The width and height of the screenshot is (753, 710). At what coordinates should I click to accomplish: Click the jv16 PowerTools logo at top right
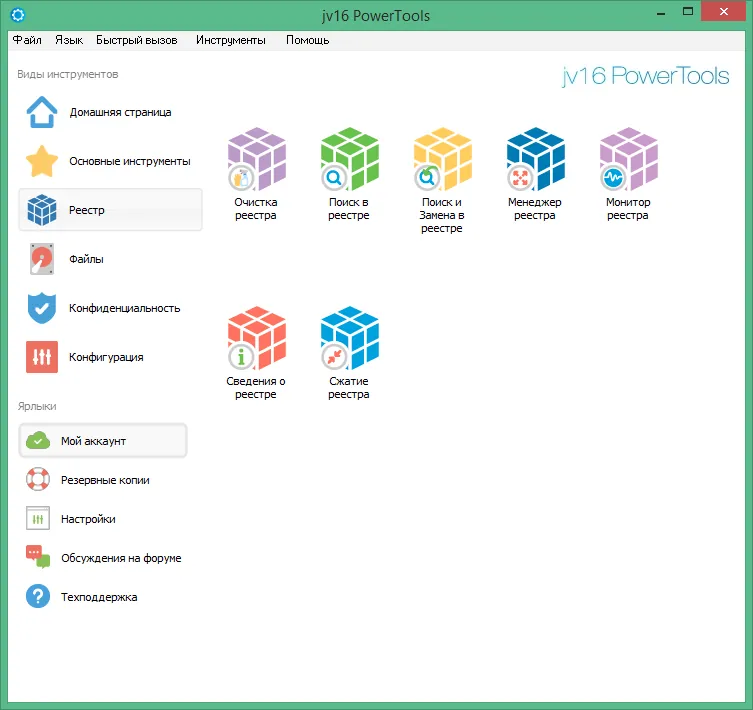[645, 76]
